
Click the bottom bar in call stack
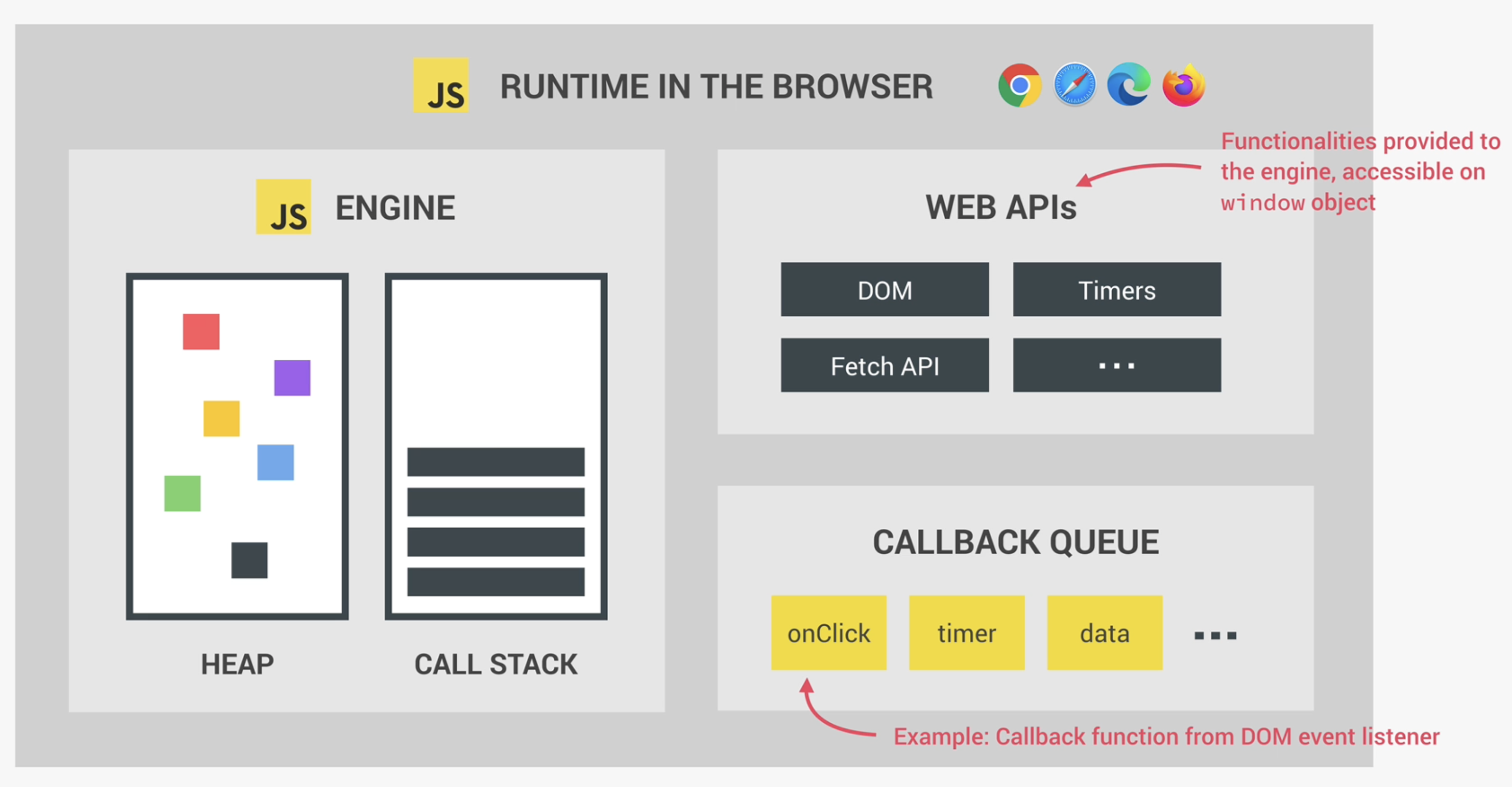496,582
